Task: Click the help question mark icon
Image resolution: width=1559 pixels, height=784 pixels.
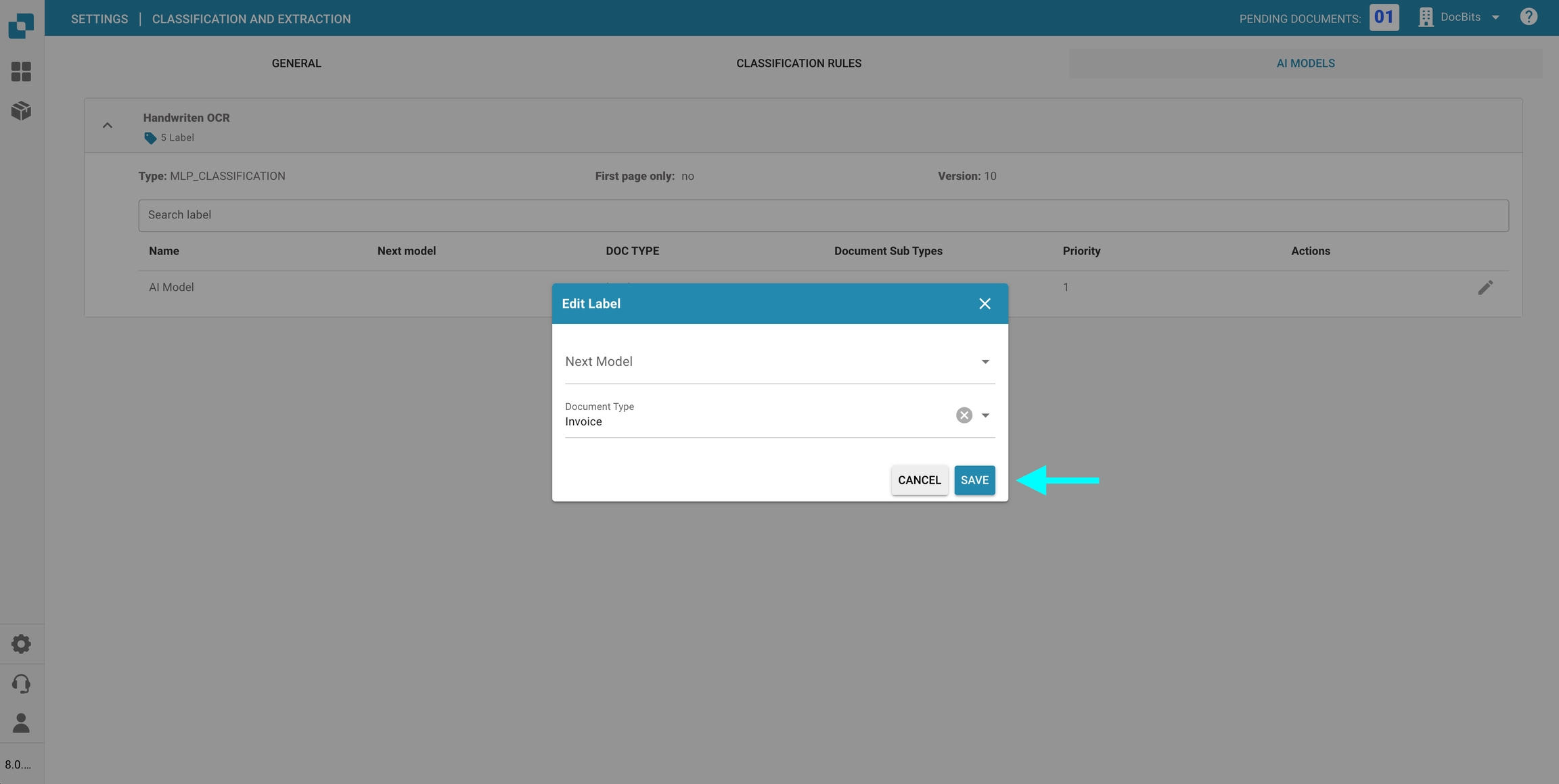Action: [1529, 17]
